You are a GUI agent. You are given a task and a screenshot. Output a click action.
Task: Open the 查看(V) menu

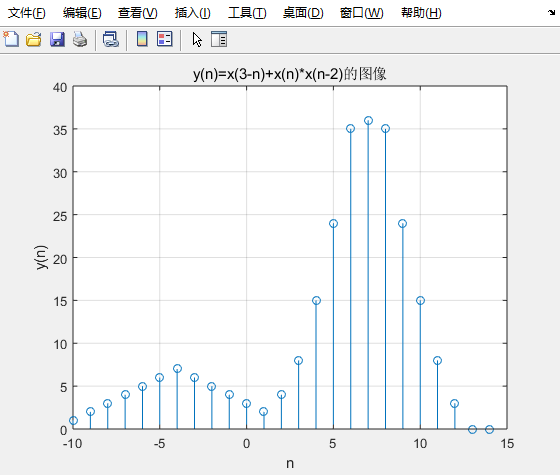click(x=138, y=13)
